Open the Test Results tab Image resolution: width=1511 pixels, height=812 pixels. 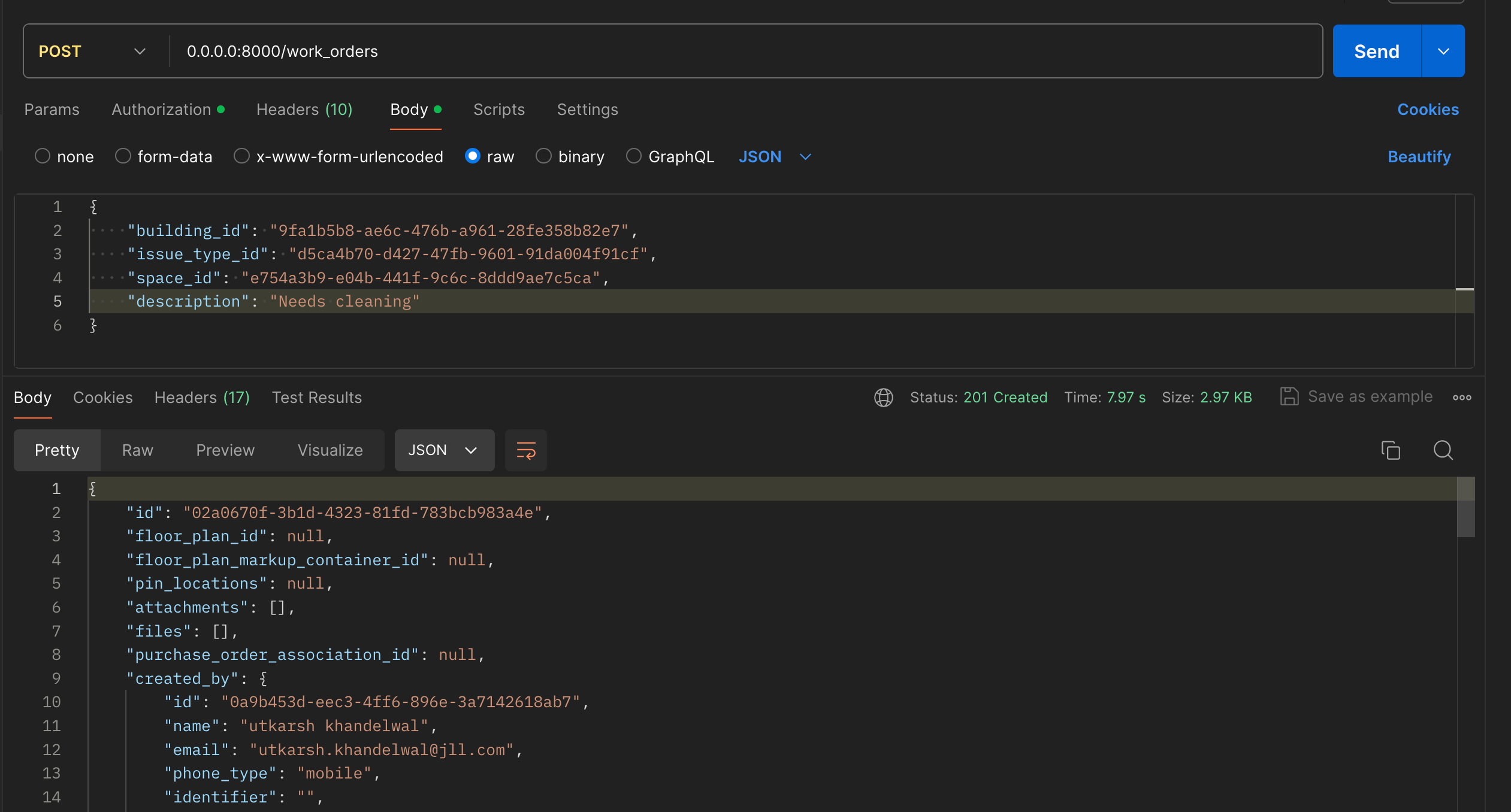[317, 398]
